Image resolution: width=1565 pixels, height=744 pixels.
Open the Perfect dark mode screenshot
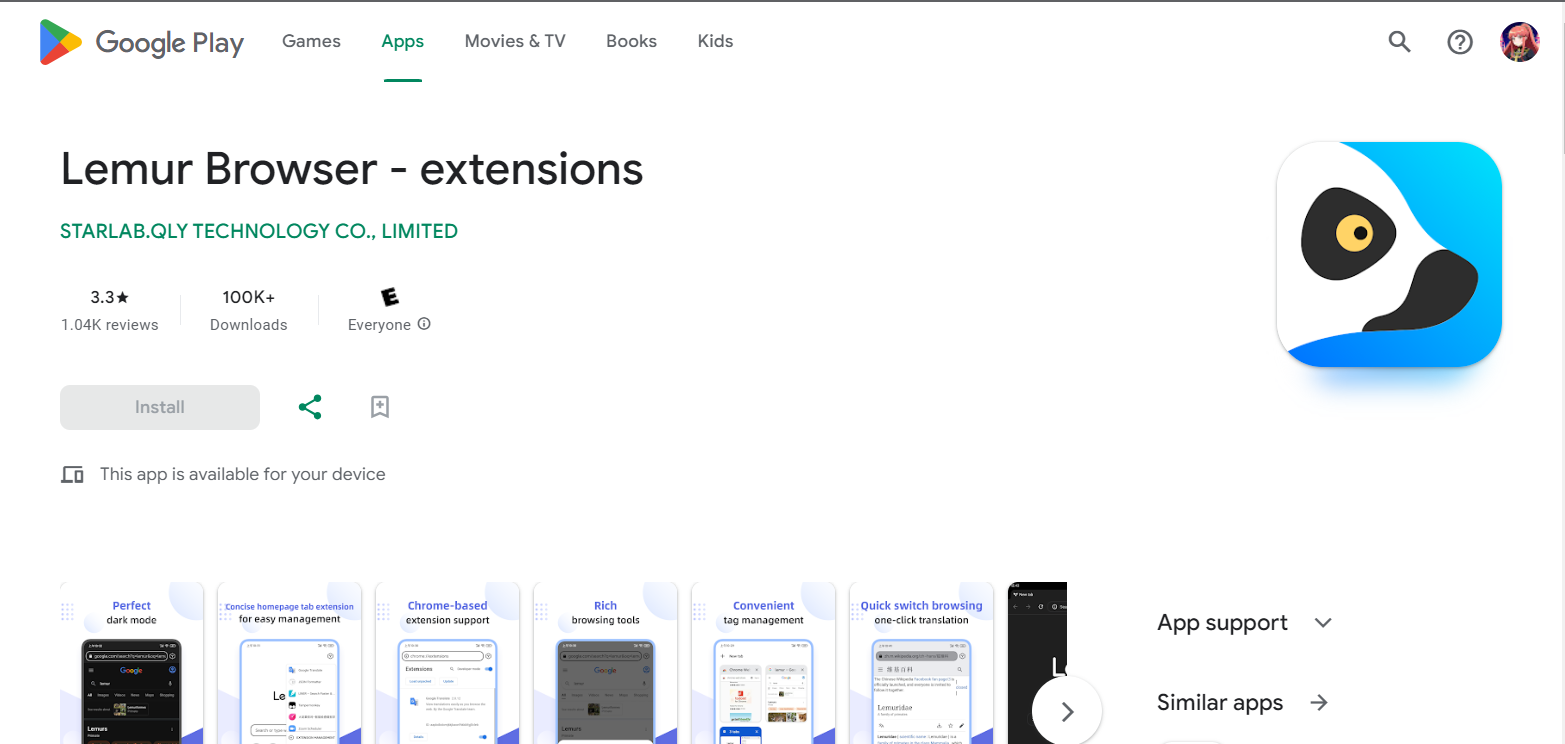[x=131, y=663]
